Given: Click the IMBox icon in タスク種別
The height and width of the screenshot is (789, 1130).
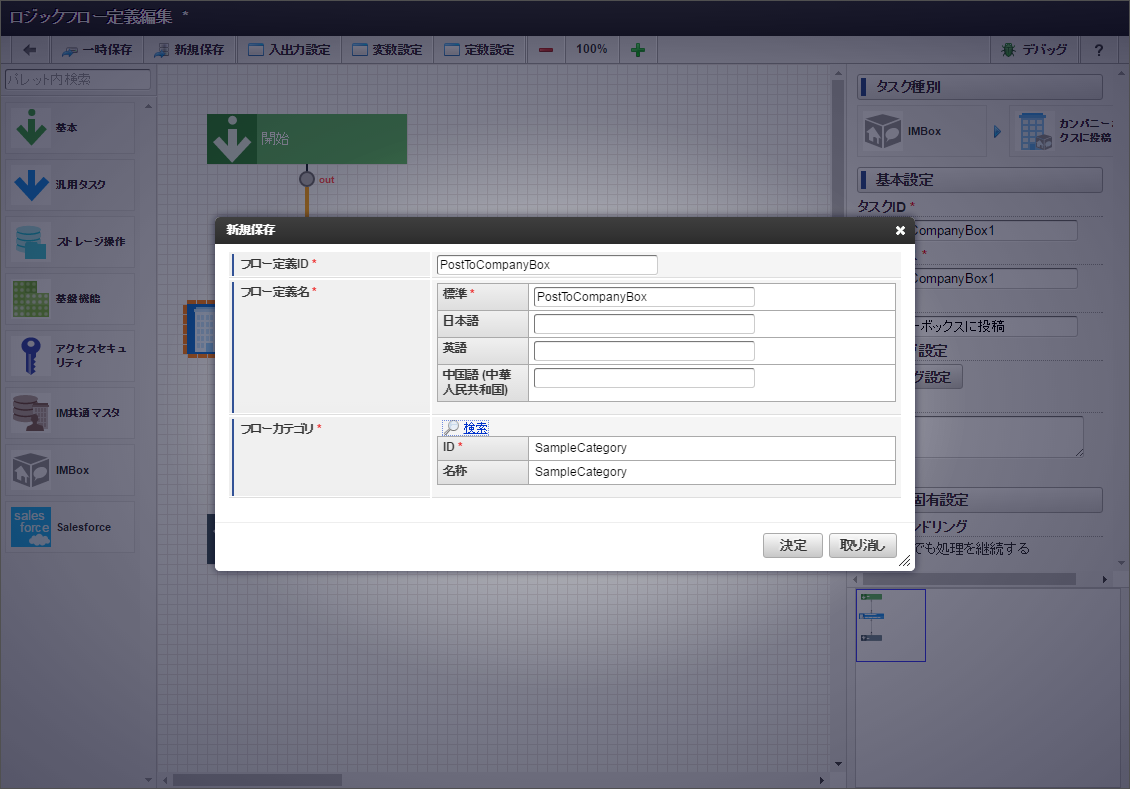Looking at the screenshot, I should 883,131.
